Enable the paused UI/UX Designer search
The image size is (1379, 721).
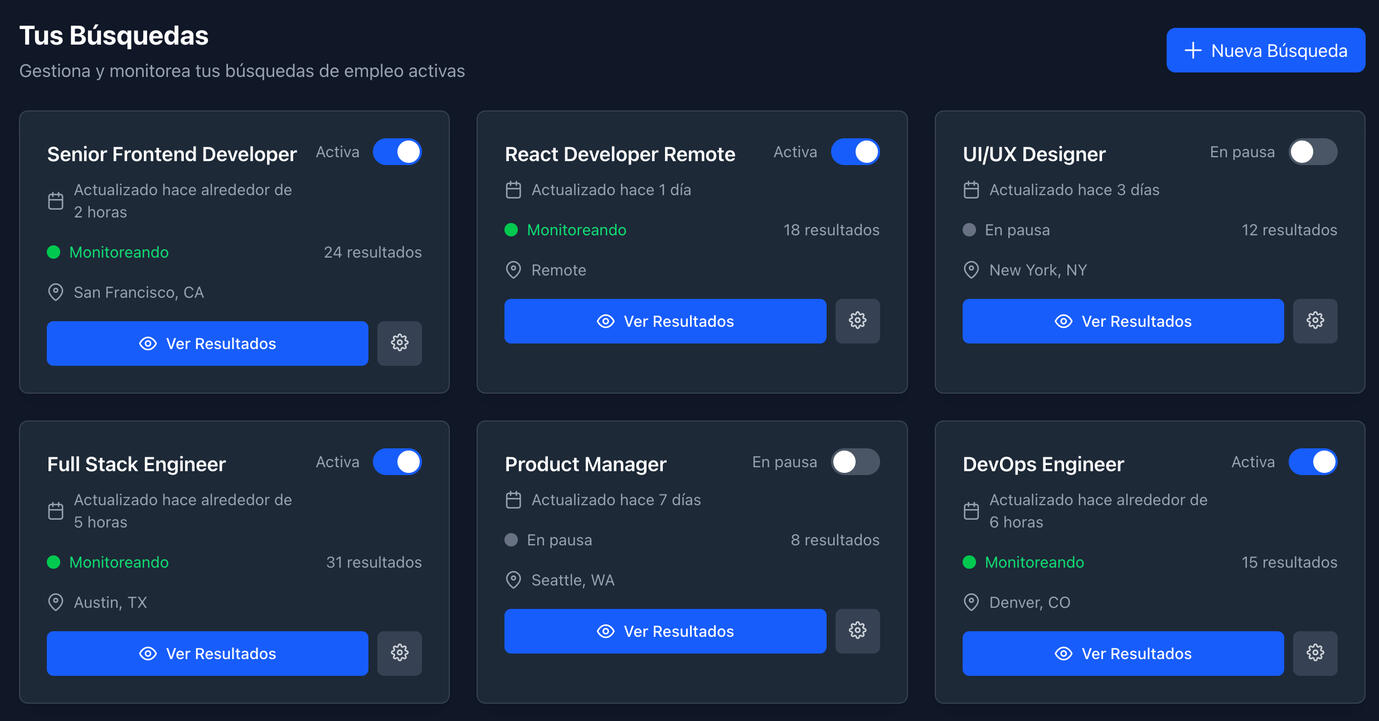pyautogui.click(x=1312, y=152)
